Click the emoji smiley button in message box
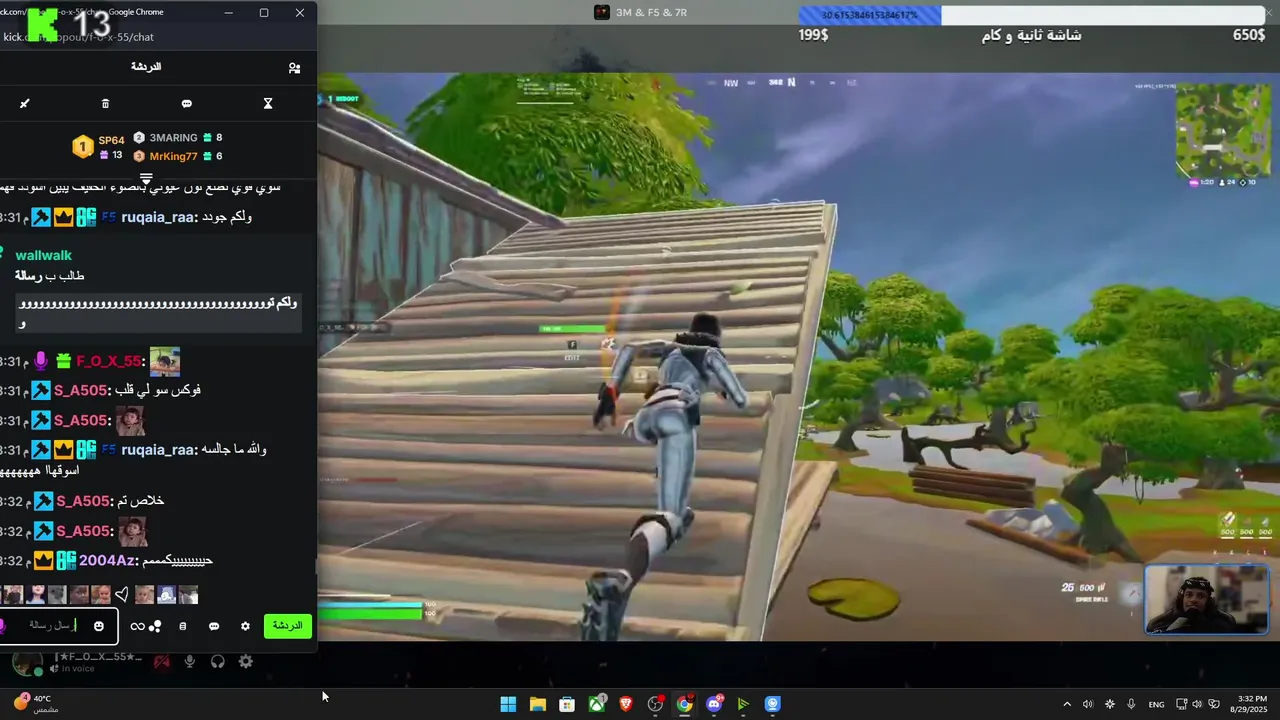Viewport: 1280px width, 720px height. 98,626
